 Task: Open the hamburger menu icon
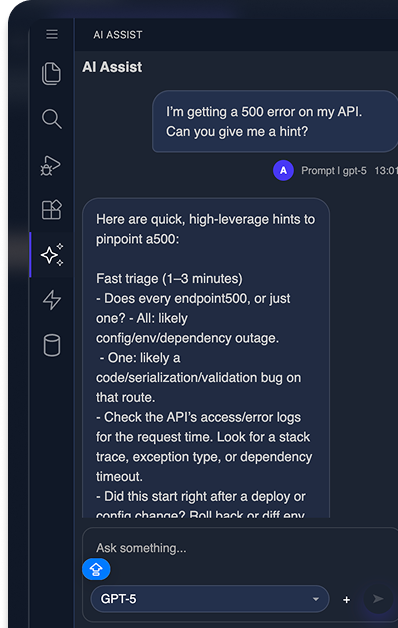(x=52, y=34)
